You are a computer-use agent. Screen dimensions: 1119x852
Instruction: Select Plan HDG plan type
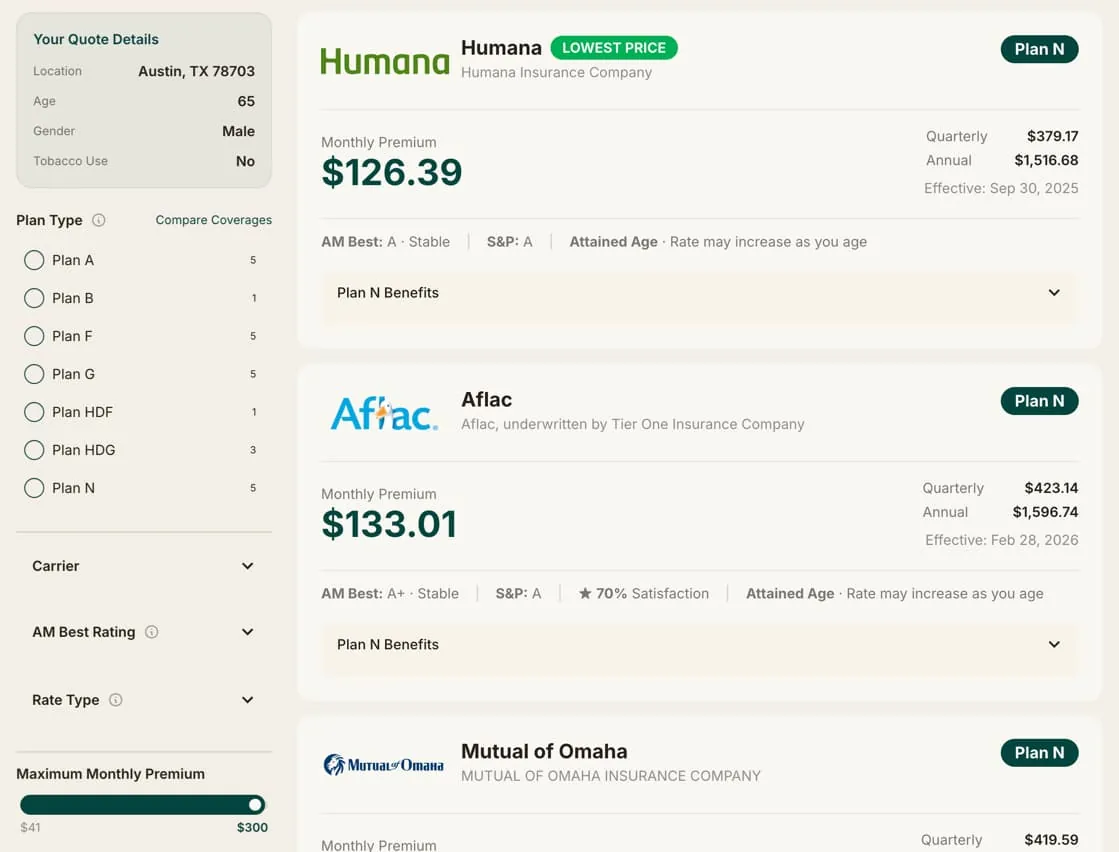click(34, 450)
